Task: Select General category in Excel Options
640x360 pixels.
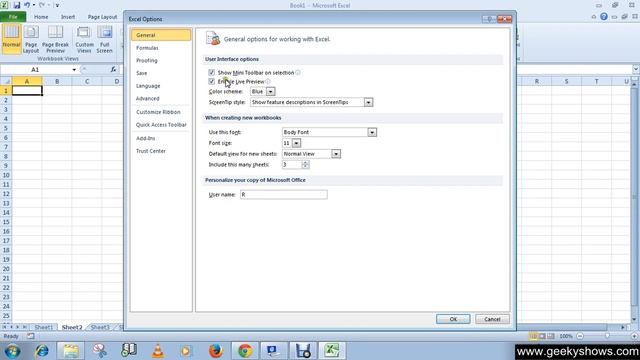Action: (161, 35)
